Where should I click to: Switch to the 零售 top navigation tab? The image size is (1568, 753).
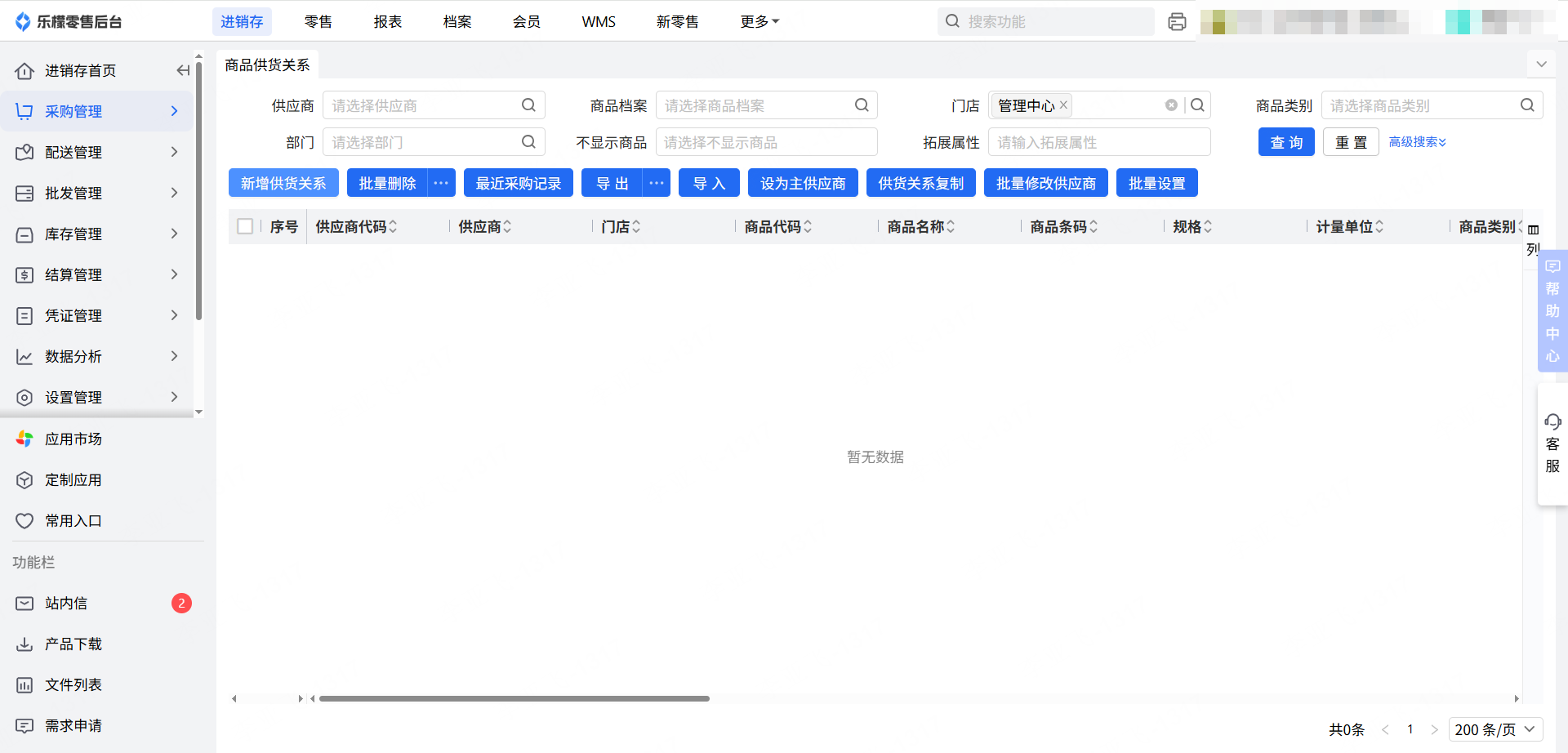pos(318,22)
